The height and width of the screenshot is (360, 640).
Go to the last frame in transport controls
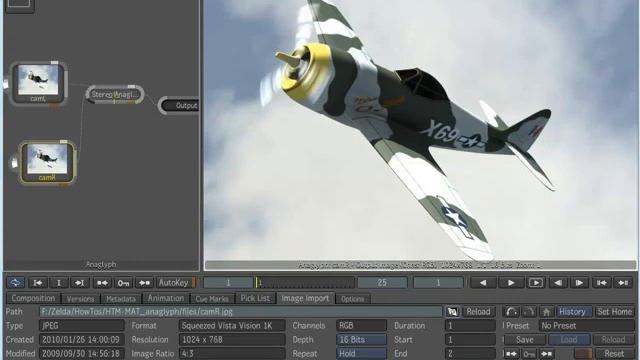pyautogui.click(x=623, y=282)
